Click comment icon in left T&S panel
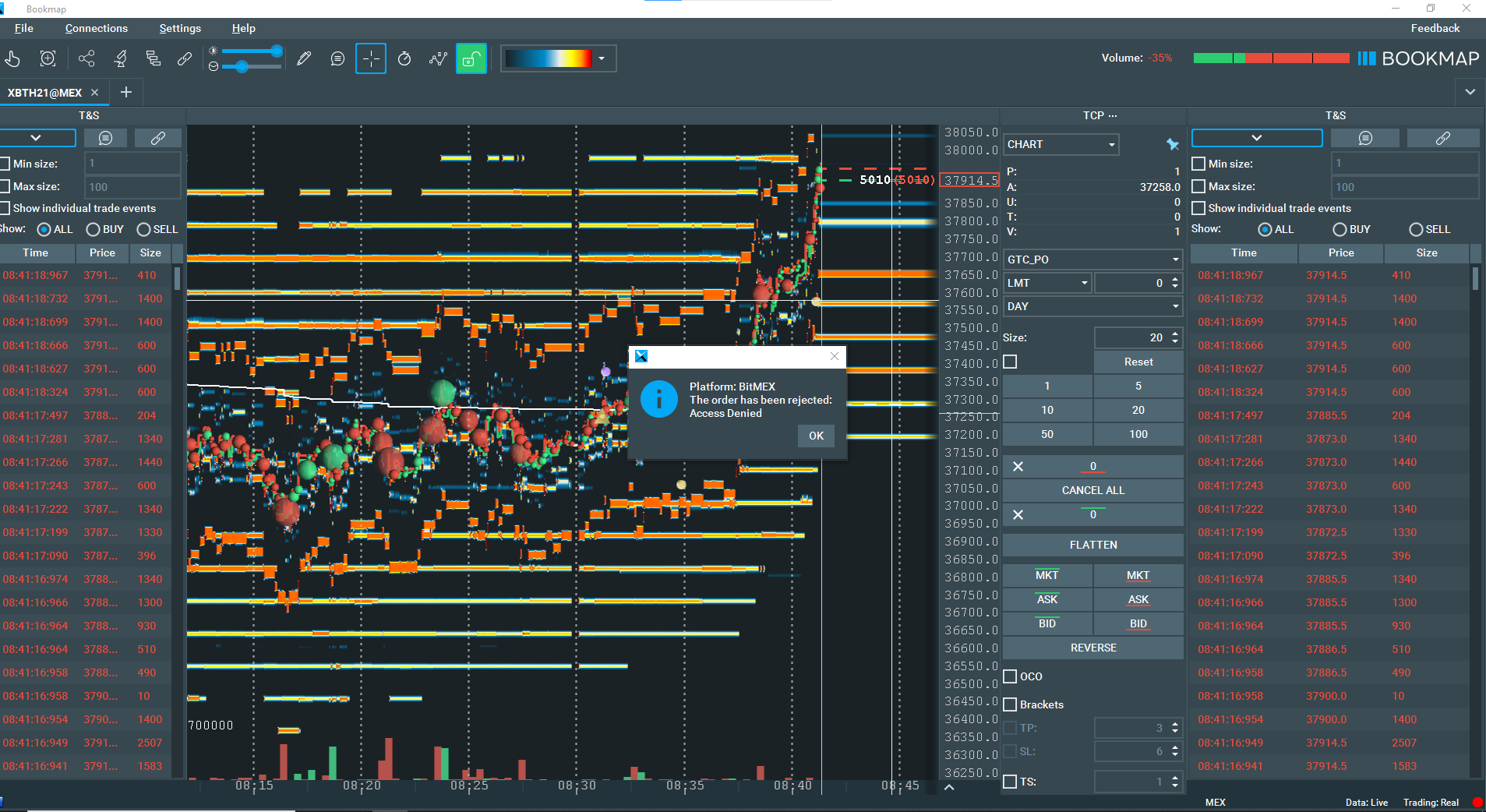This screenshot has height=812, width=1486. point(105,138)
